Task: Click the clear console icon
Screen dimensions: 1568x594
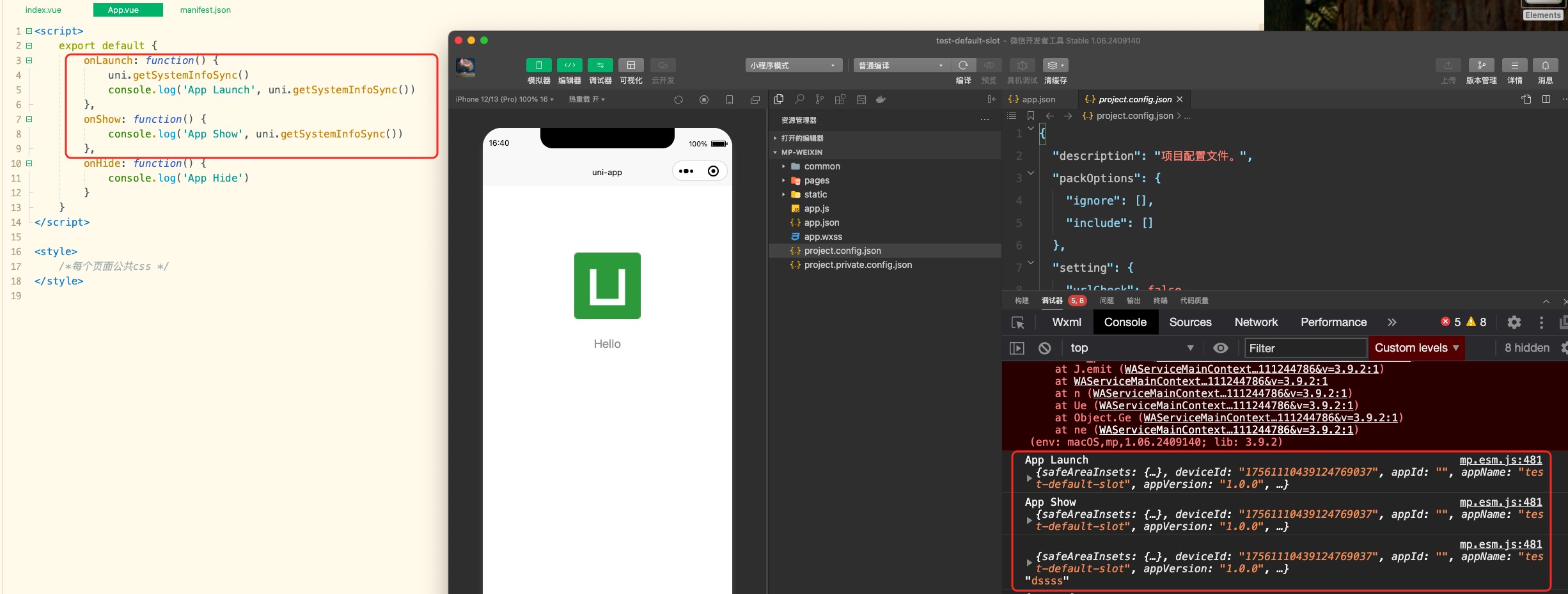Action: coord(1044,348)
